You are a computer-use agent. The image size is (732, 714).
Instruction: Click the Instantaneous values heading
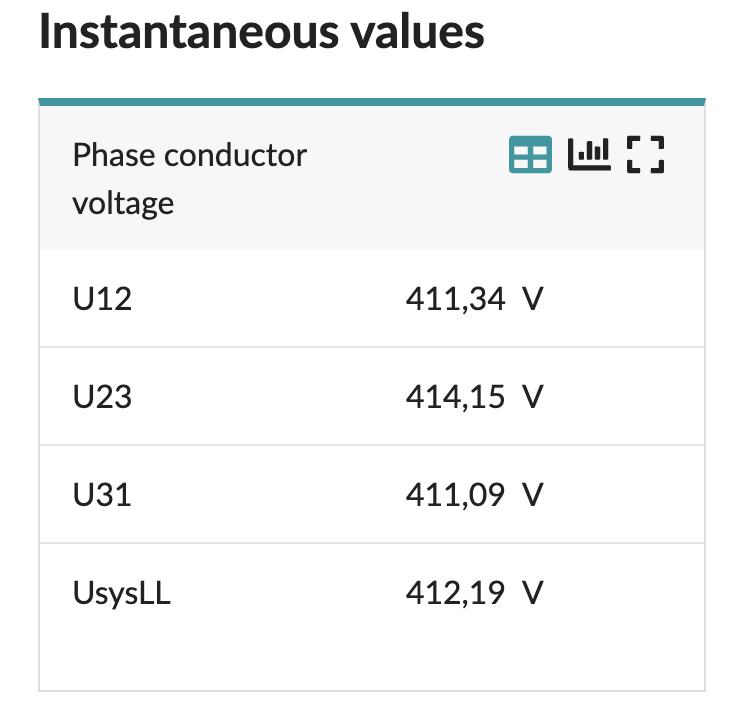(x=261, y=33)
